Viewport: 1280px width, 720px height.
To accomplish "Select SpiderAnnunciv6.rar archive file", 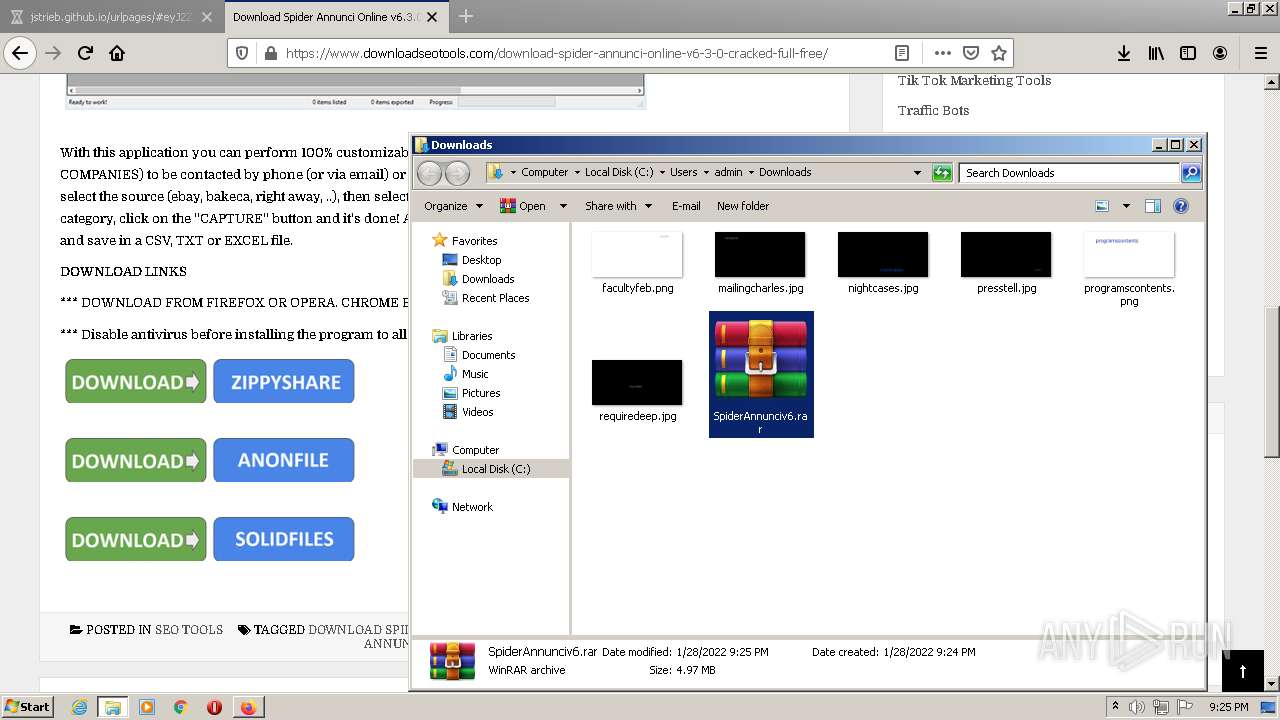I will click(x=761, y=374).
